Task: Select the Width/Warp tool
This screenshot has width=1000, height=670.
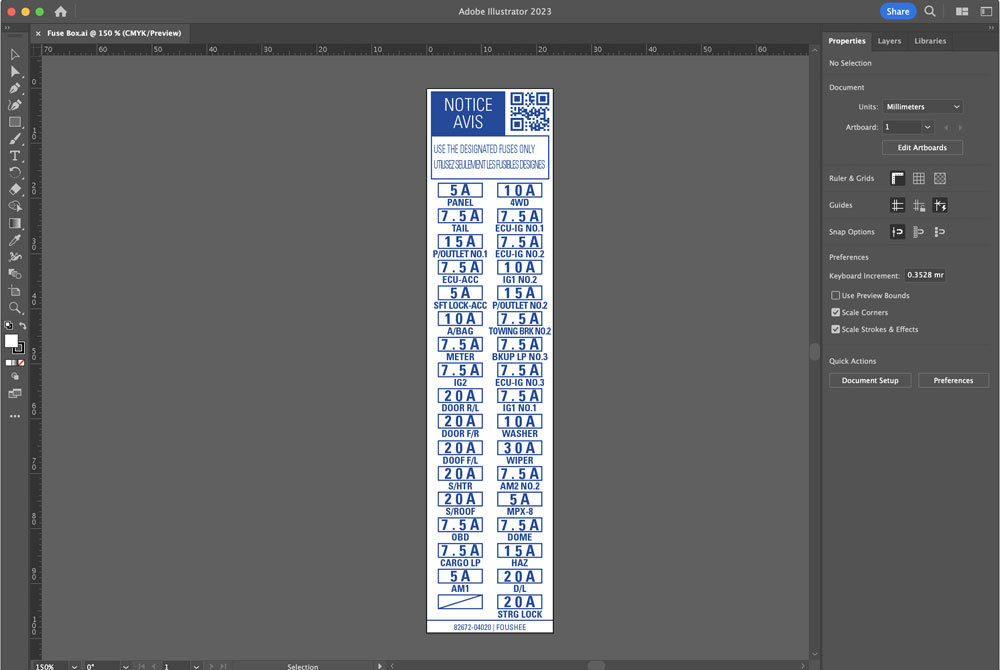Action: (x=15, y=257)
